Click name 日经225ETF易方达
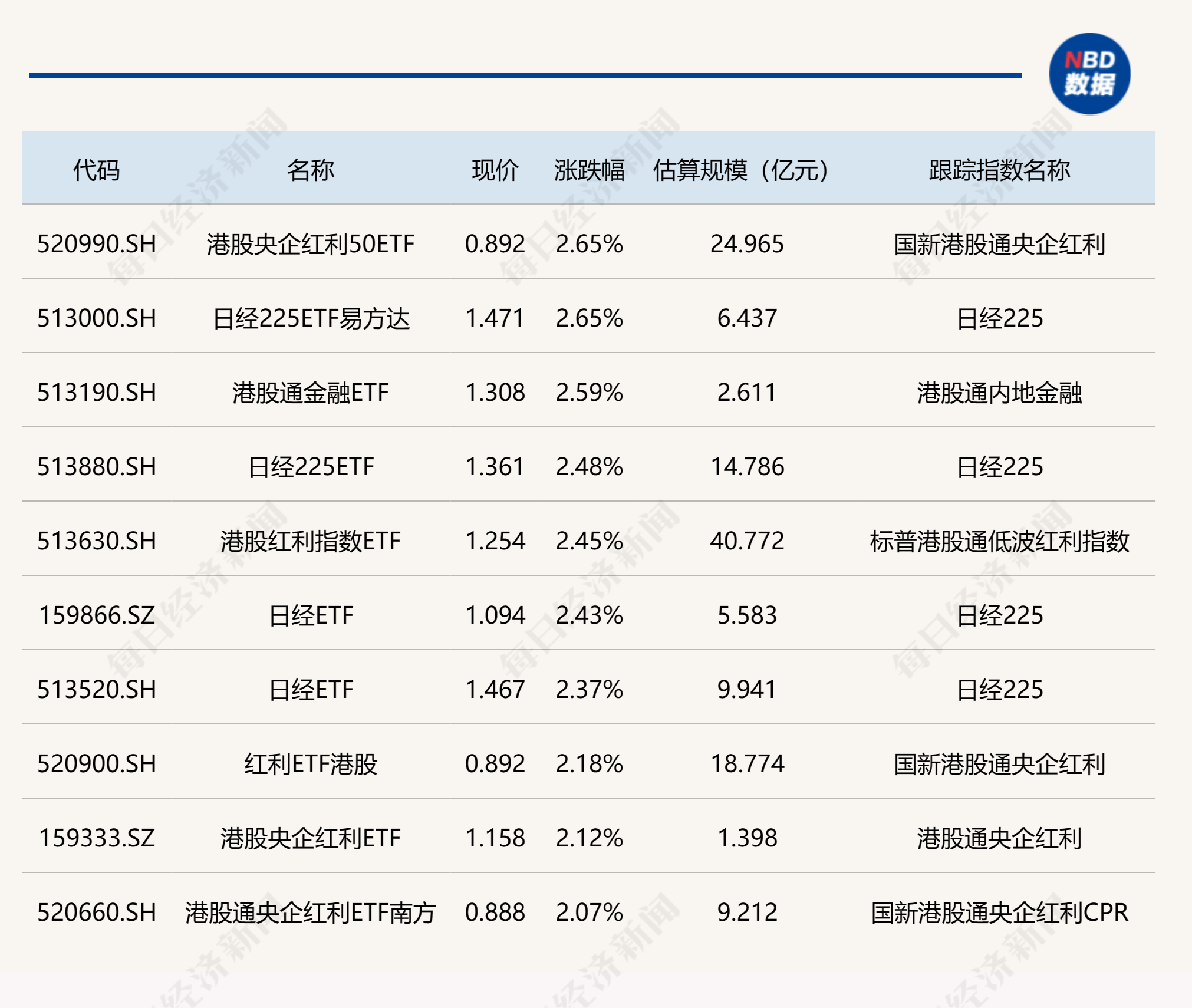This screenshot has height=1008, width=1192. (x=311, y=318)
